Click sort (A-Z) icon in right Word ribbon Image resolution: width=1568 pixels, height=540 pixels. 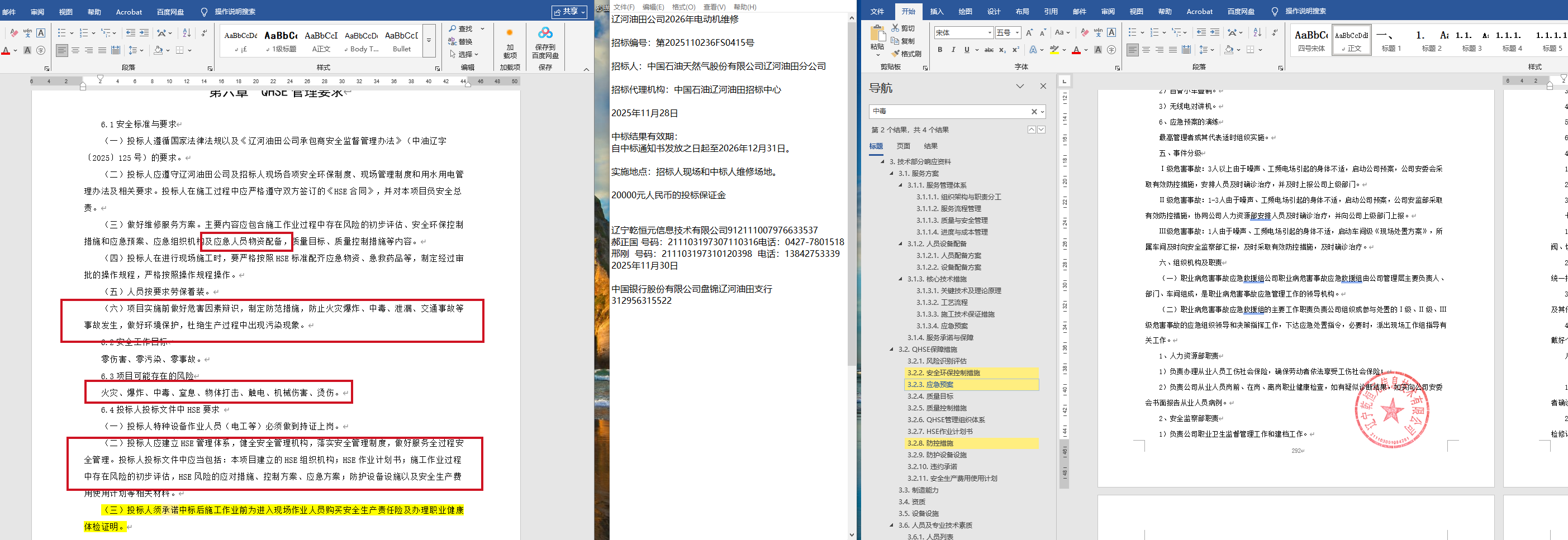pos(1257,32)
